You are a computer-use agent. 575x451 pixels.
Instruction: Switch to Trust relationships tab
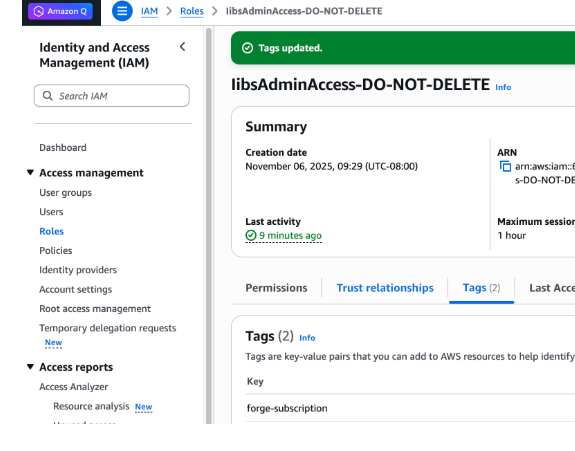[385, 288]
